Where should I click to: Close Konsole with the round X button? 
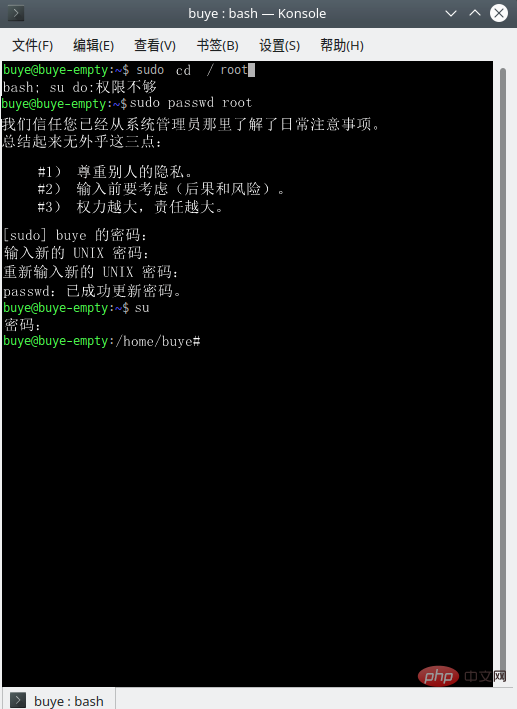pyautogui.click(x=499, y=13)
